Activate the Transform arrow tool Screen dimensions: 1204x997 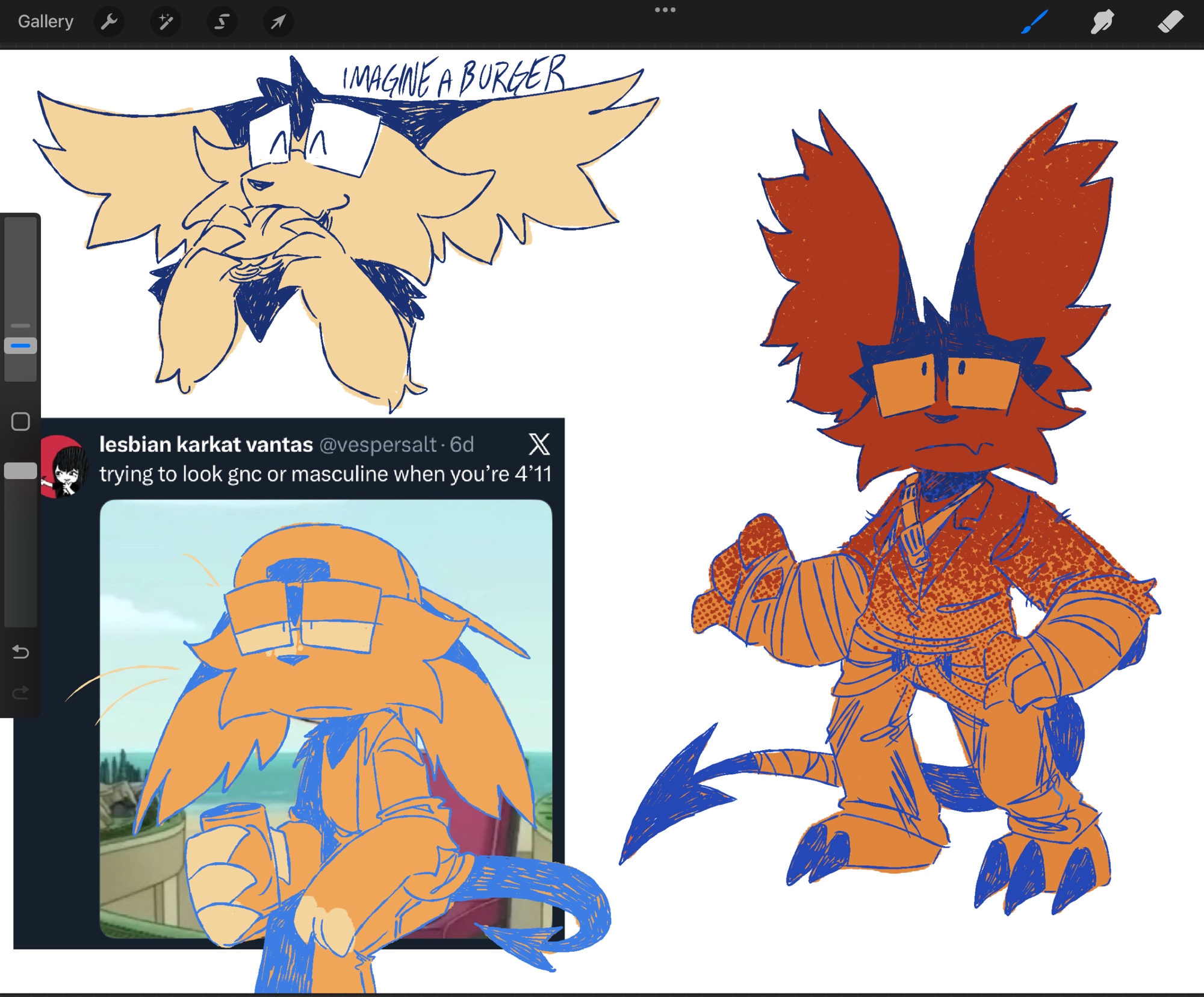click(x=278, y=22)
